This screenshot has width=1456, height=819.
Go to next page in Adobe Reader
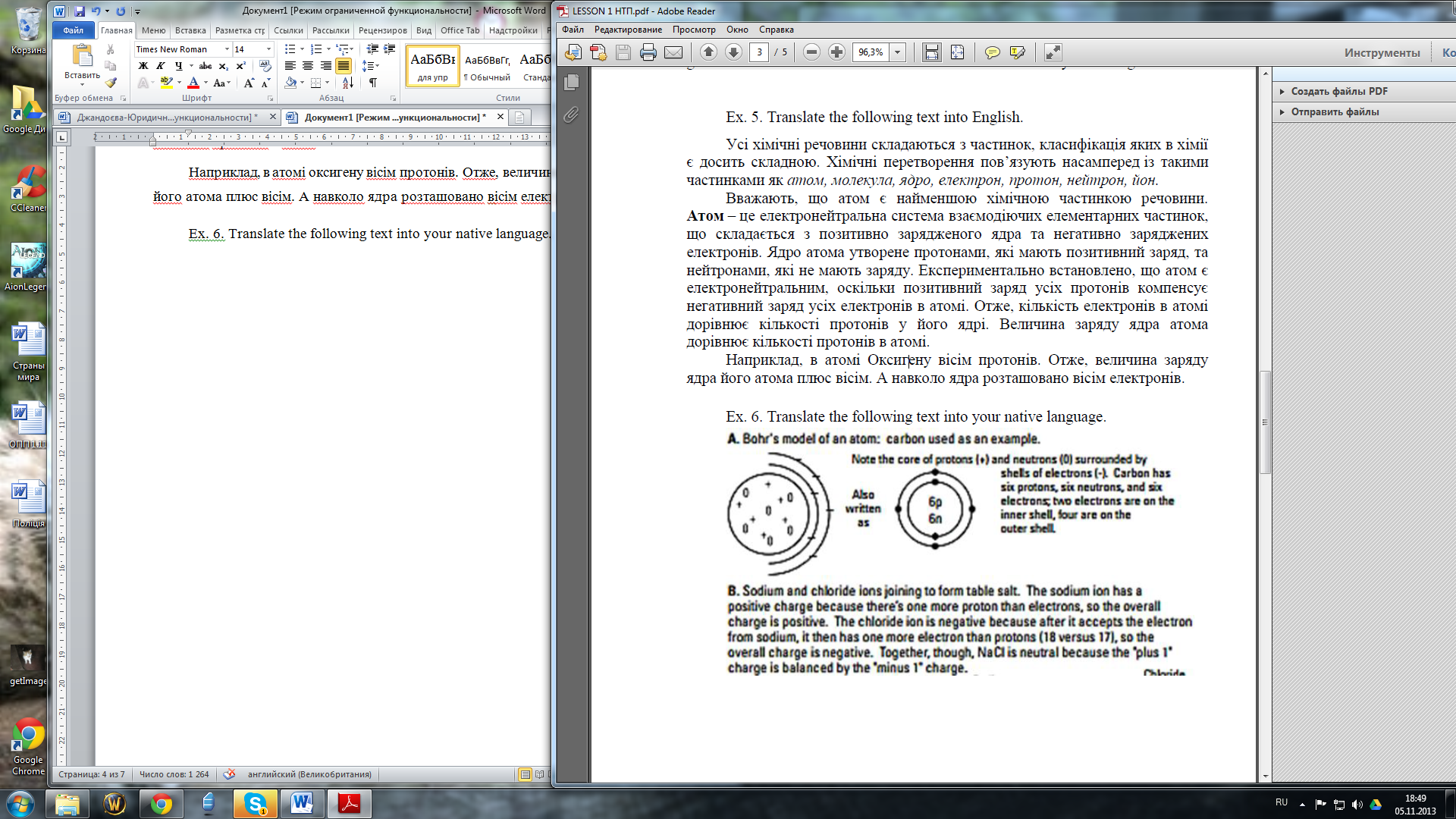pyautogui.click(x=733, y=52)
